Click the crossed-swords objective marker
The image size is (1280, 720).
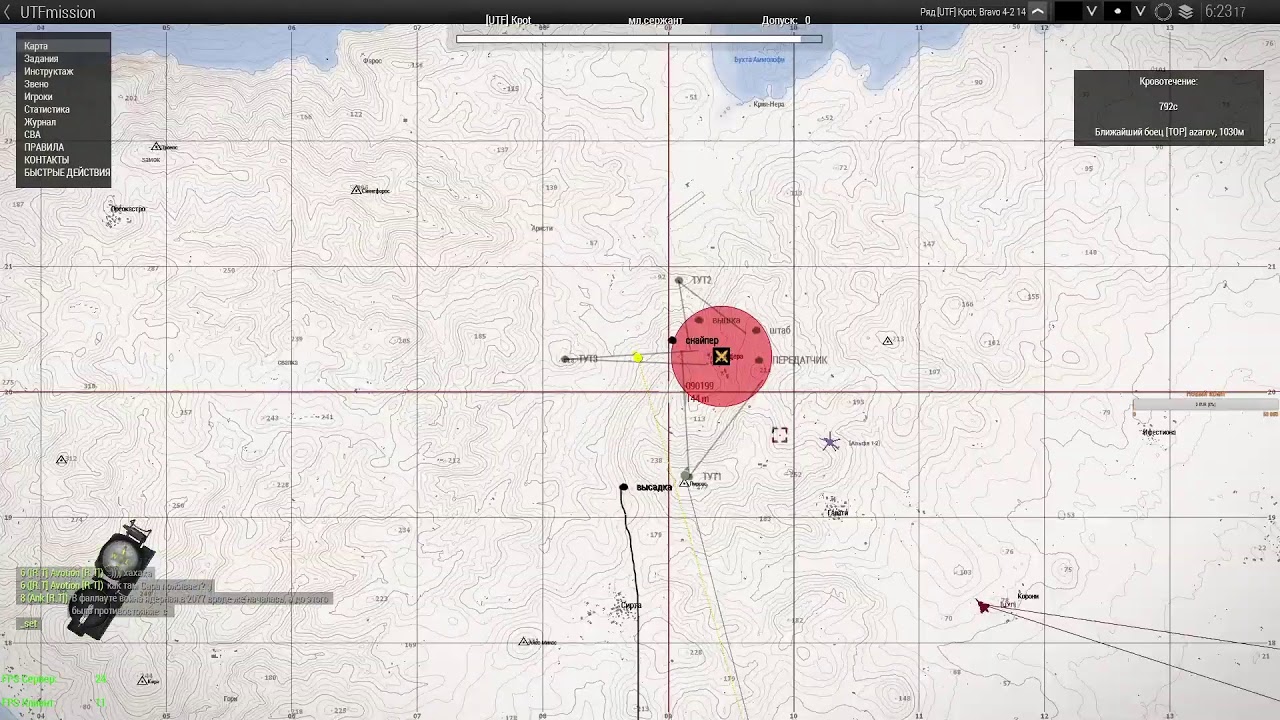(x=721, y=356)
